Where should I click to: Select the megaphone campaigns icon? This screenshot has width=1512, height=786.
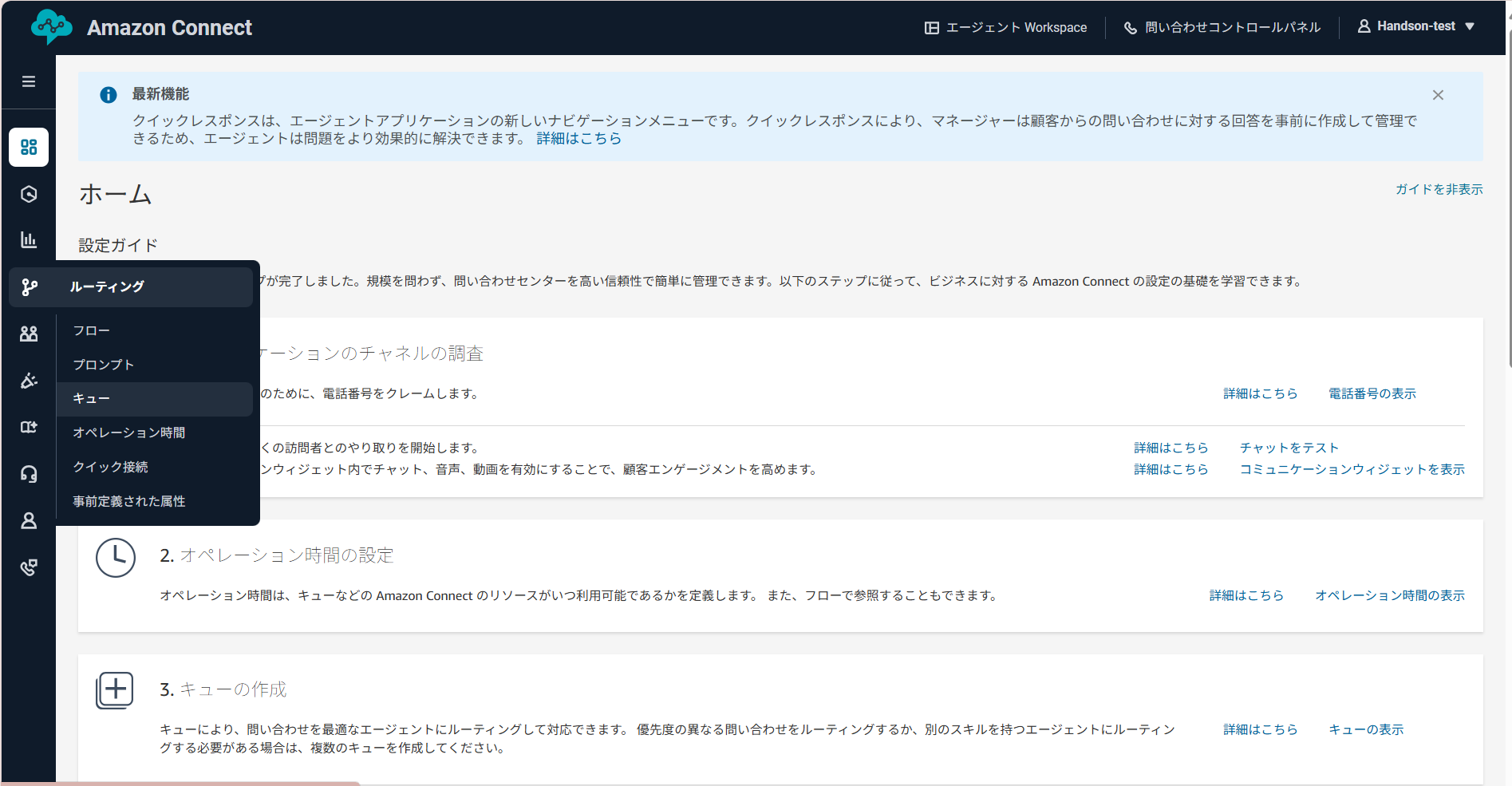(29, 381)
